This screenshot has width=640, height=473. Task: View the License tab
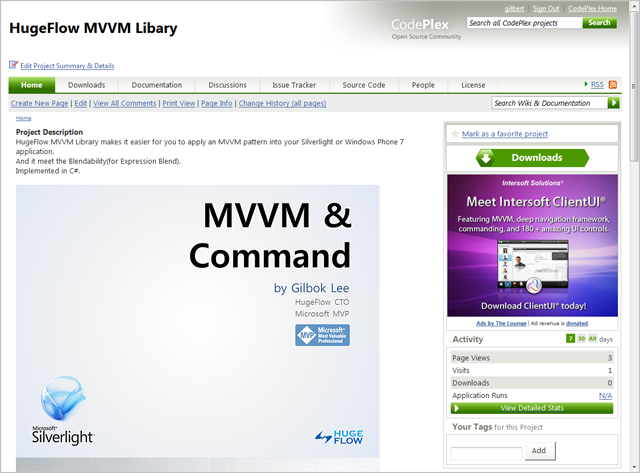pyautogui.click(x=473, y=85)
